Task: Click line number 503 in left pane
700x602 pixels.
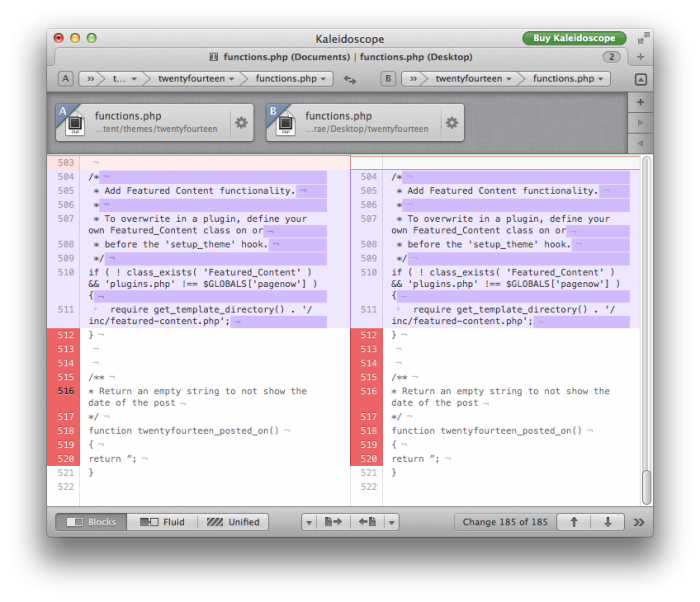Action: point(66,163)
